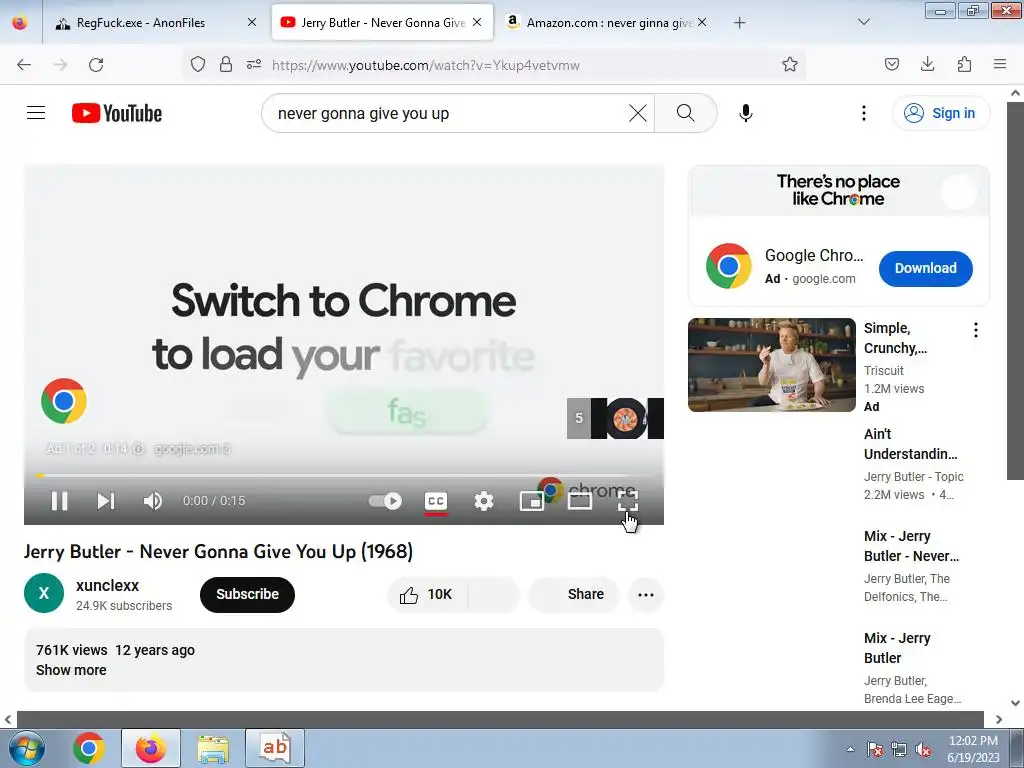List all tabs dropdown arrow
This screenshot has width=1024, height=768.
(x=863, y=22)
